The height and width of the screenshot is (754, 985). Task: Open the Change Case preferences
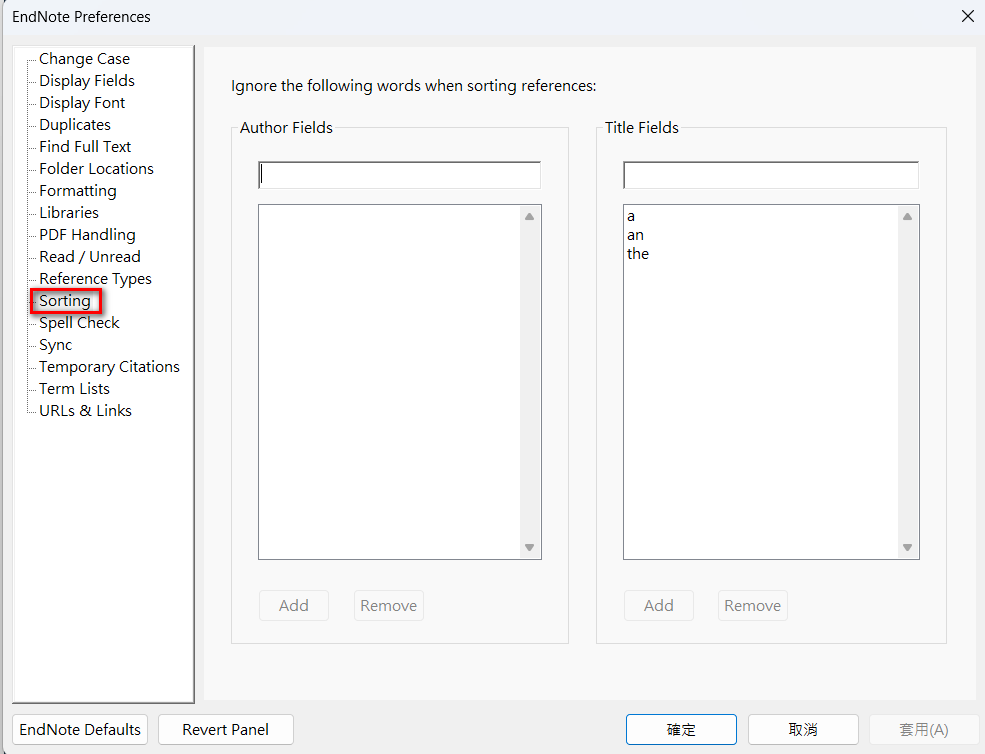tap(84, 59)
